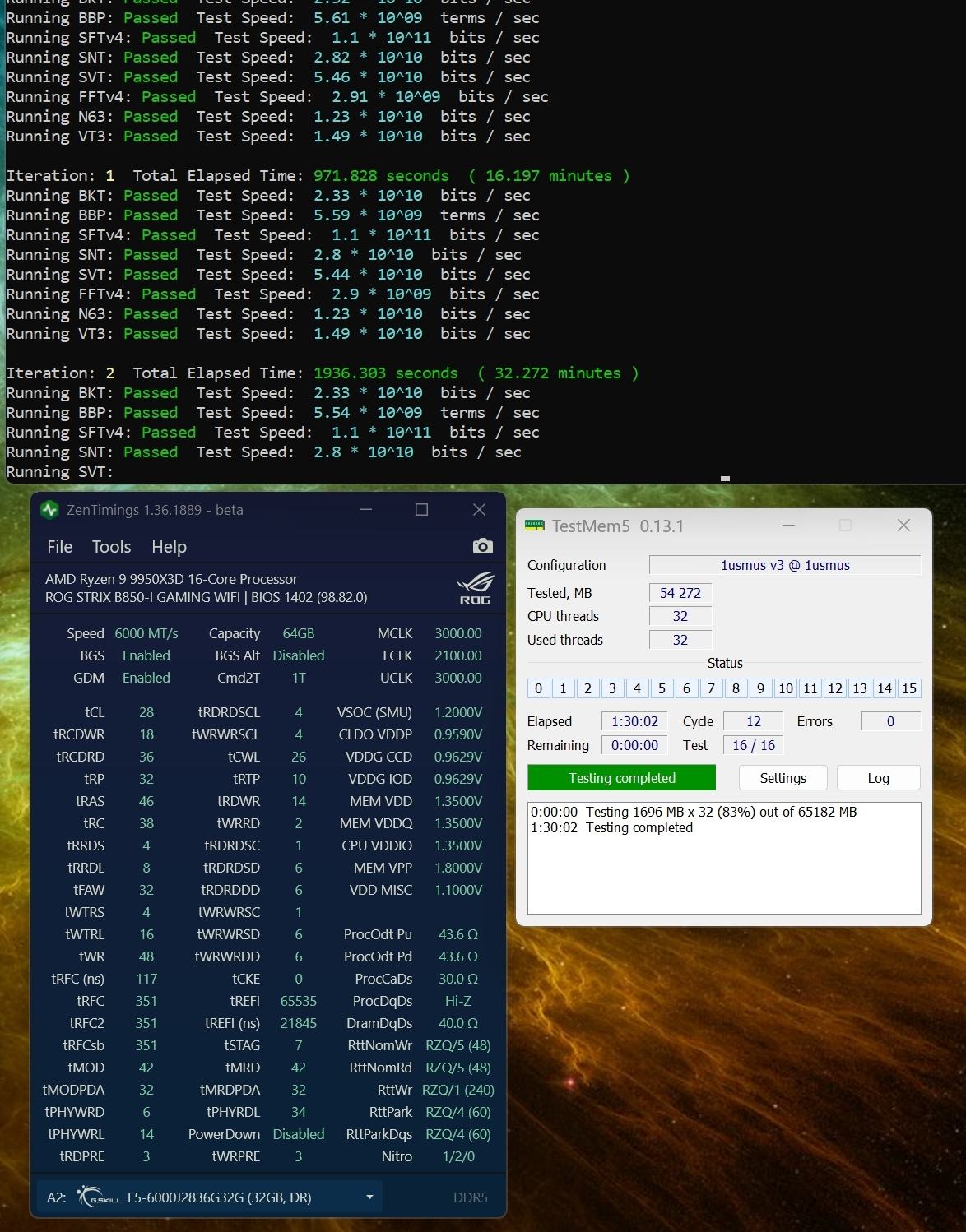Click the RttWr RZQ/1 (240) value

(x=458, y=1090)
